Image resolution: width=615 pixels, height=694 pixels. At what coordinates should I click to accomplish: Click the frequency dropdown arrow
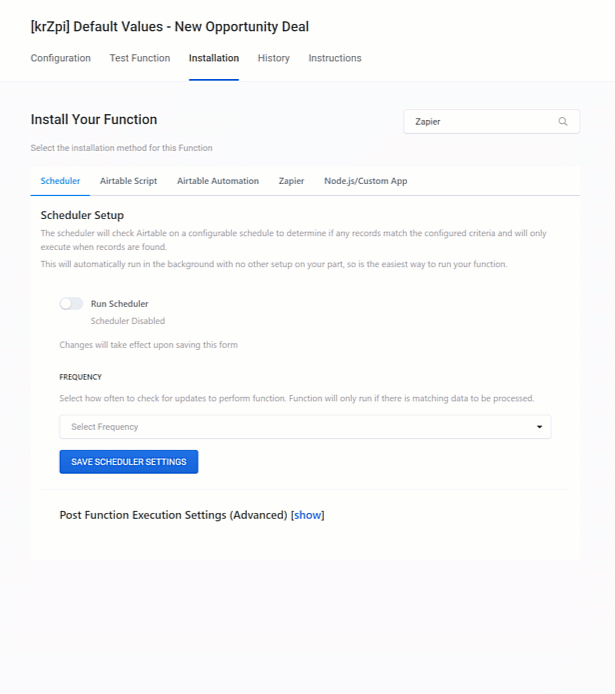point(540,427)
